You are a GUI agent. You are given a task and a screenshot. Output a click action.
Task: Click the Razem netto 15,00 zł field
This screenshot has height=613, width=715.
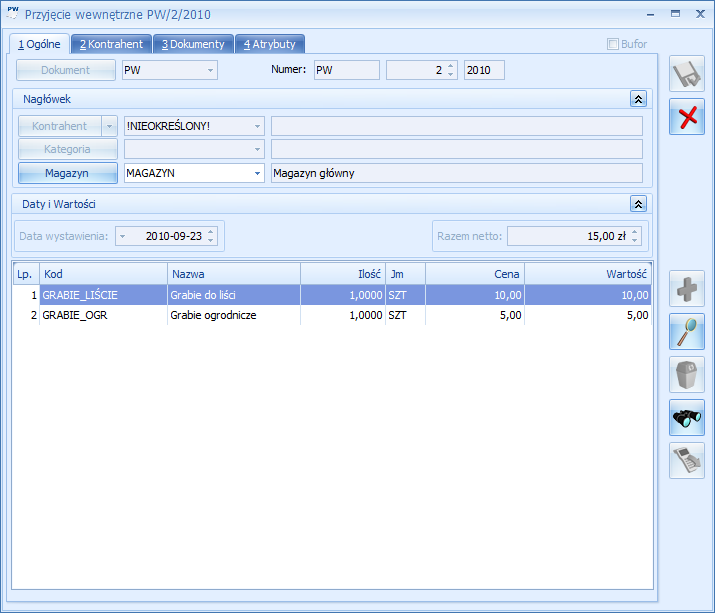(x=574, y=236)
